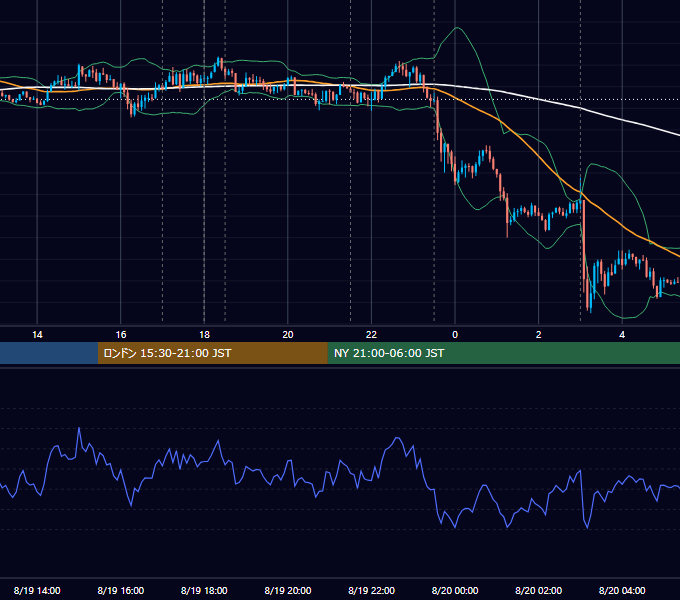The image size is (680, 600).
Task: Click the blue session bar before London
Action: click(49, 353)
